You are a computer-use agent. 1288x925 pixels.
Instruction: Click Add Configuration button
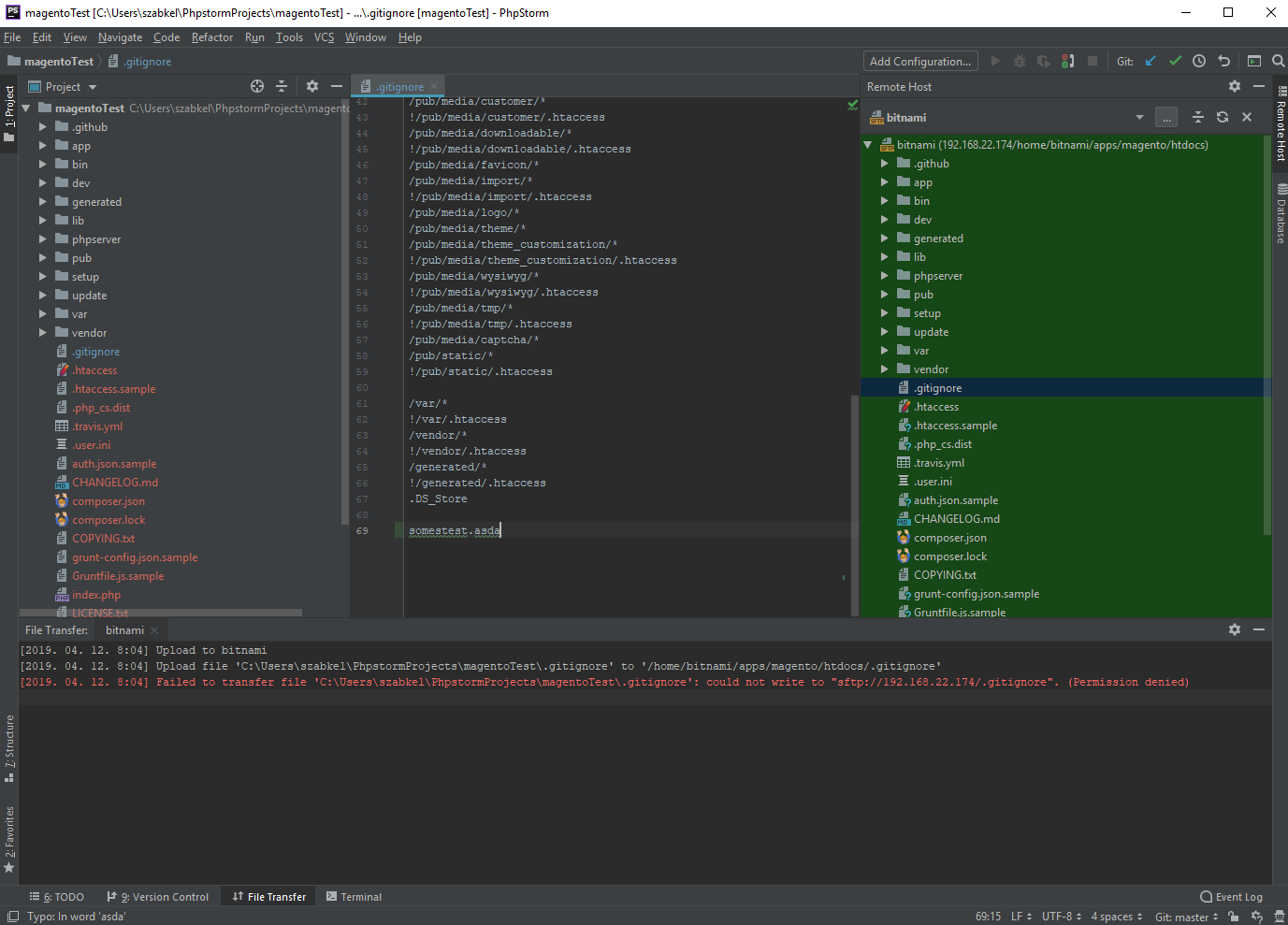pos(920,61)
